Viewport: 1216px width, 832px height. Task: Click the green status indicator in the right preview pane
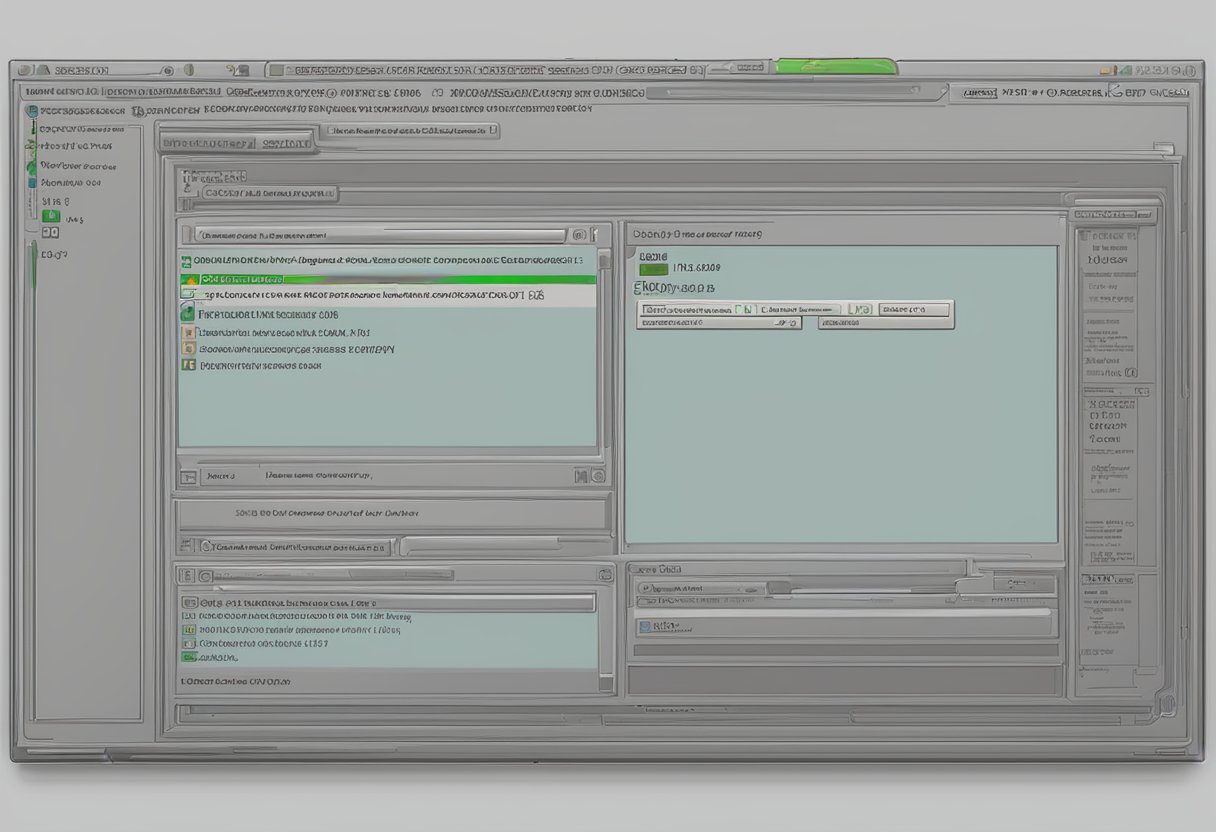pyautogui.click(x=653, y=268)
